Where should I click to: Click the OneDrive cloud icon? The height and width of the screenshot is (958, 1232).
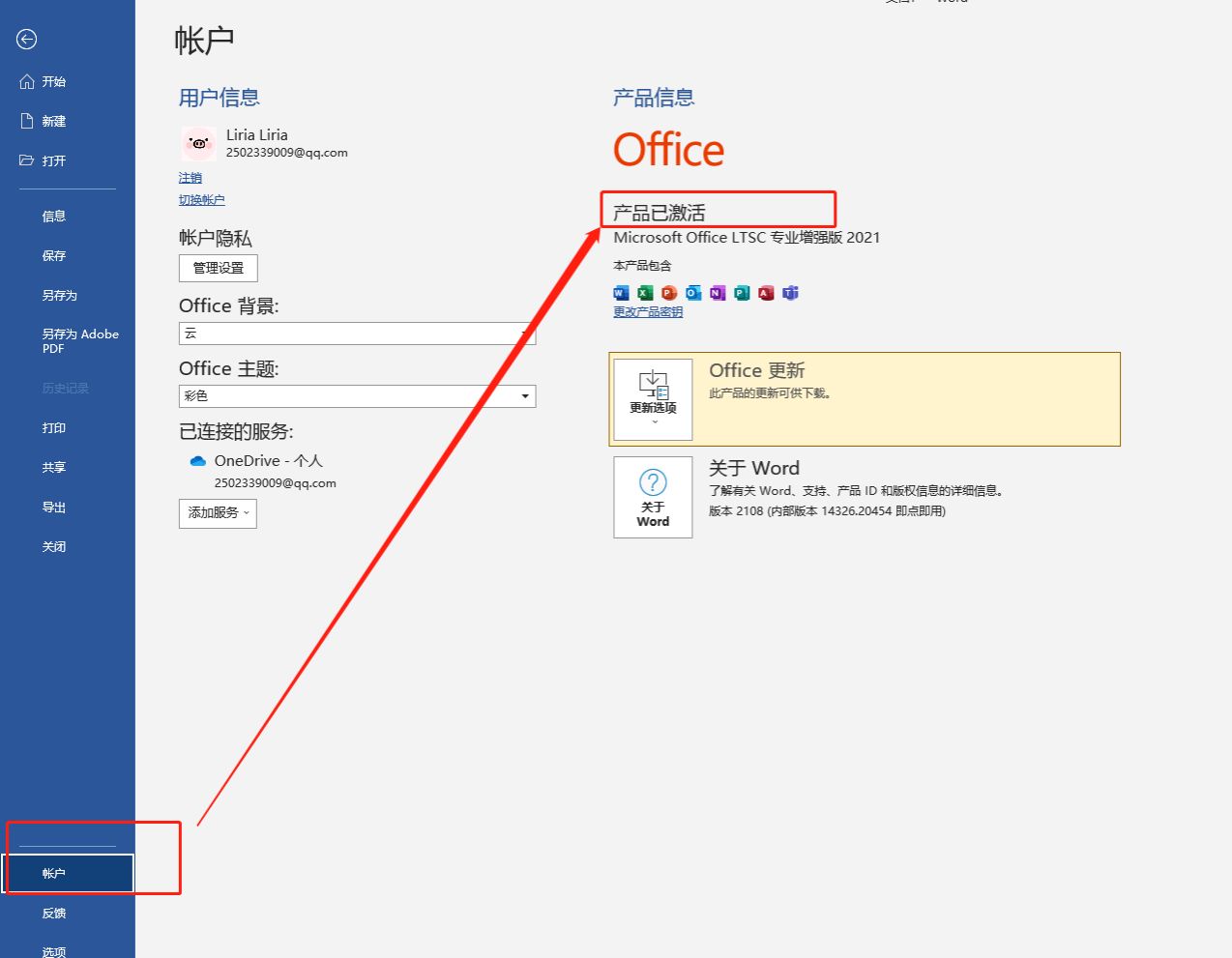(x=198, y=461)
